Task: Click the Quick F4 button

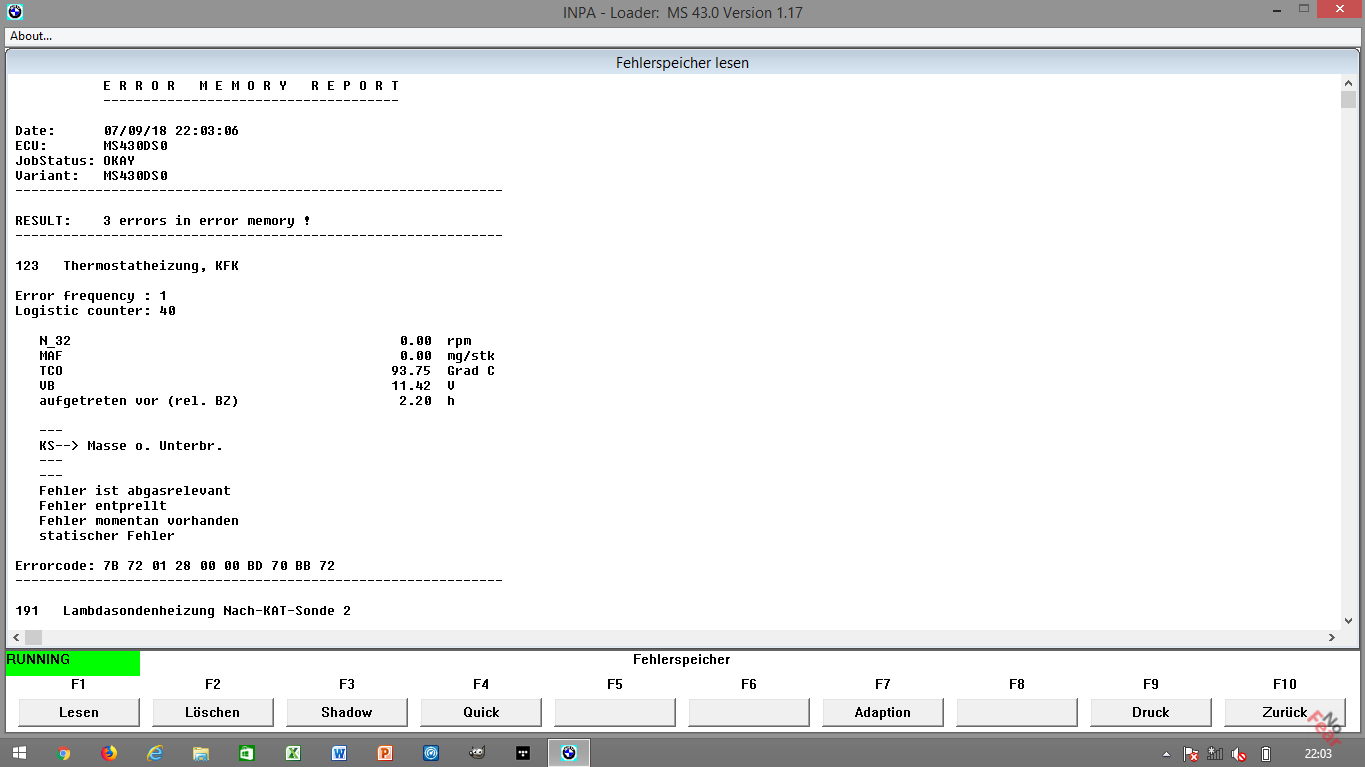Action: coord(481,712)
